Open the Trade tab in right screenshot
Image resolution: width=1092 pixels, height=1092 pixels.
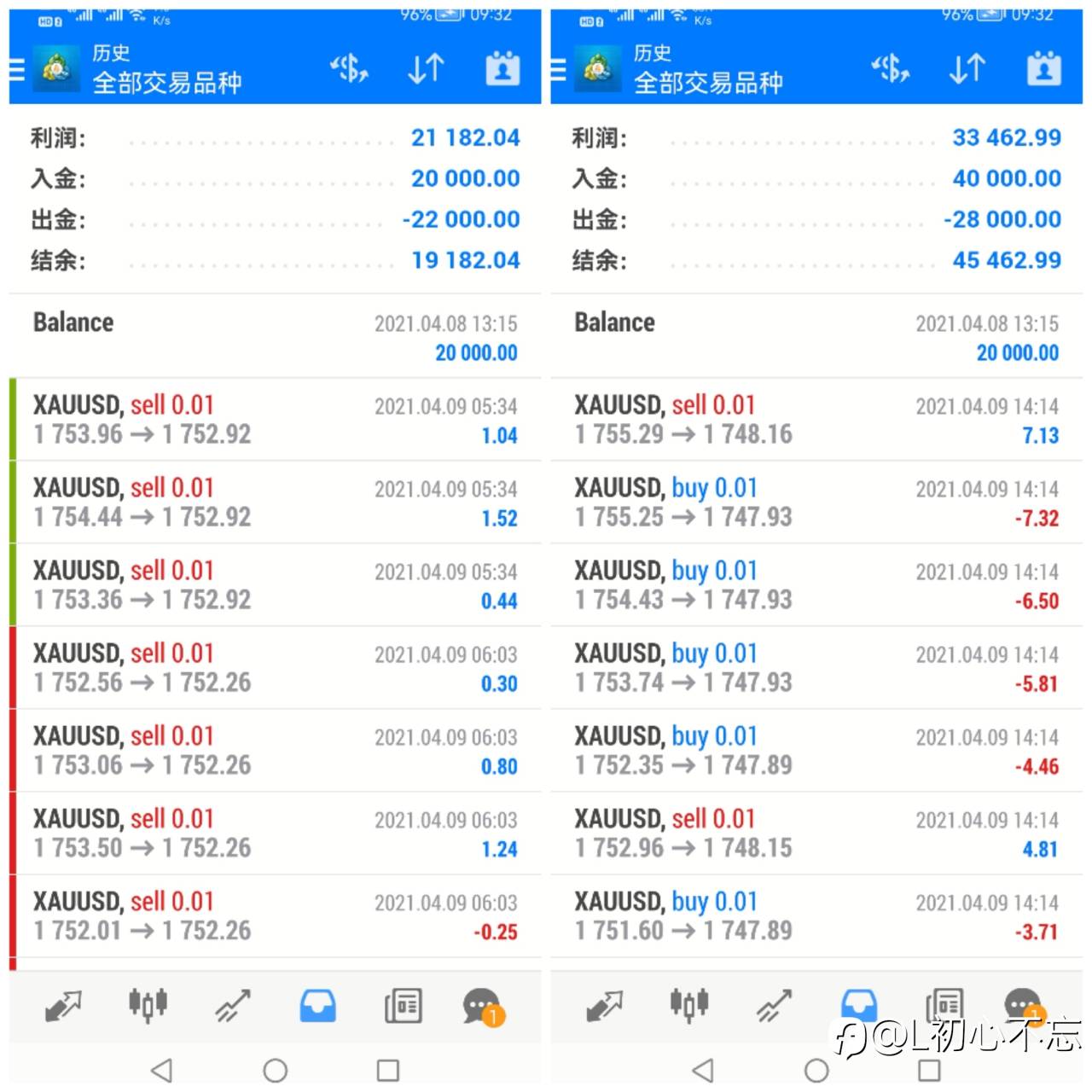(x=775, y=1007)
